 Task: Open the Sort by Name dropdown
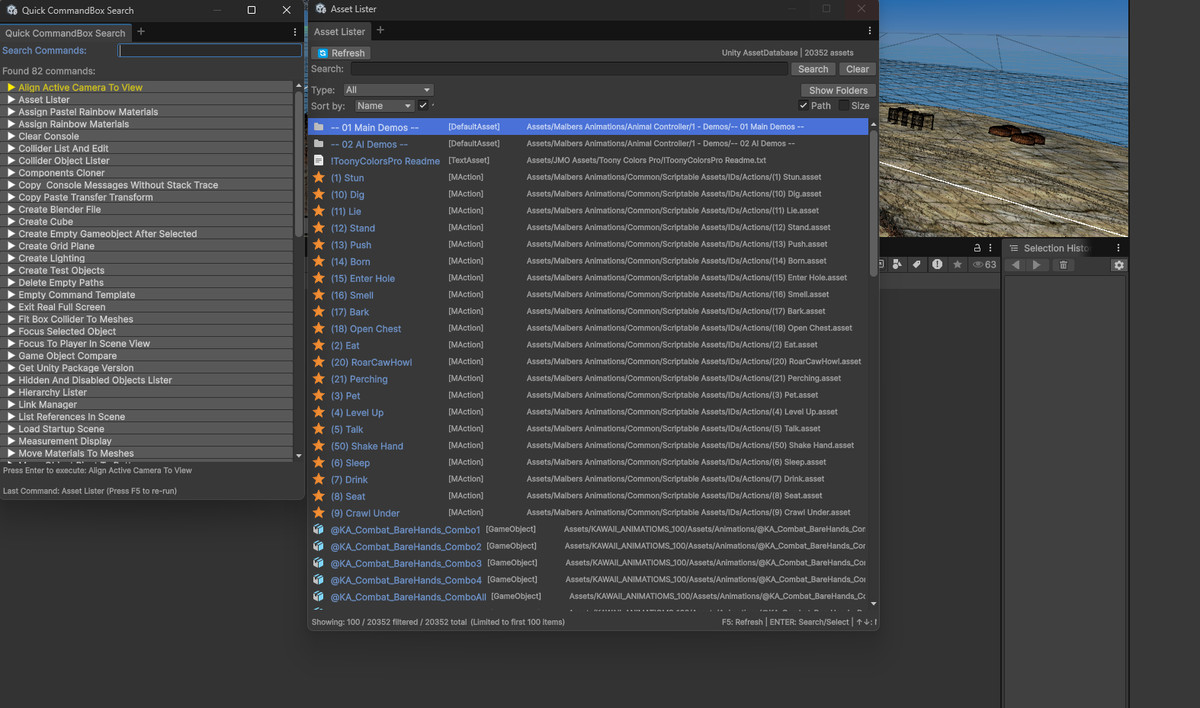pyautogui.click(x=384, y=106)
